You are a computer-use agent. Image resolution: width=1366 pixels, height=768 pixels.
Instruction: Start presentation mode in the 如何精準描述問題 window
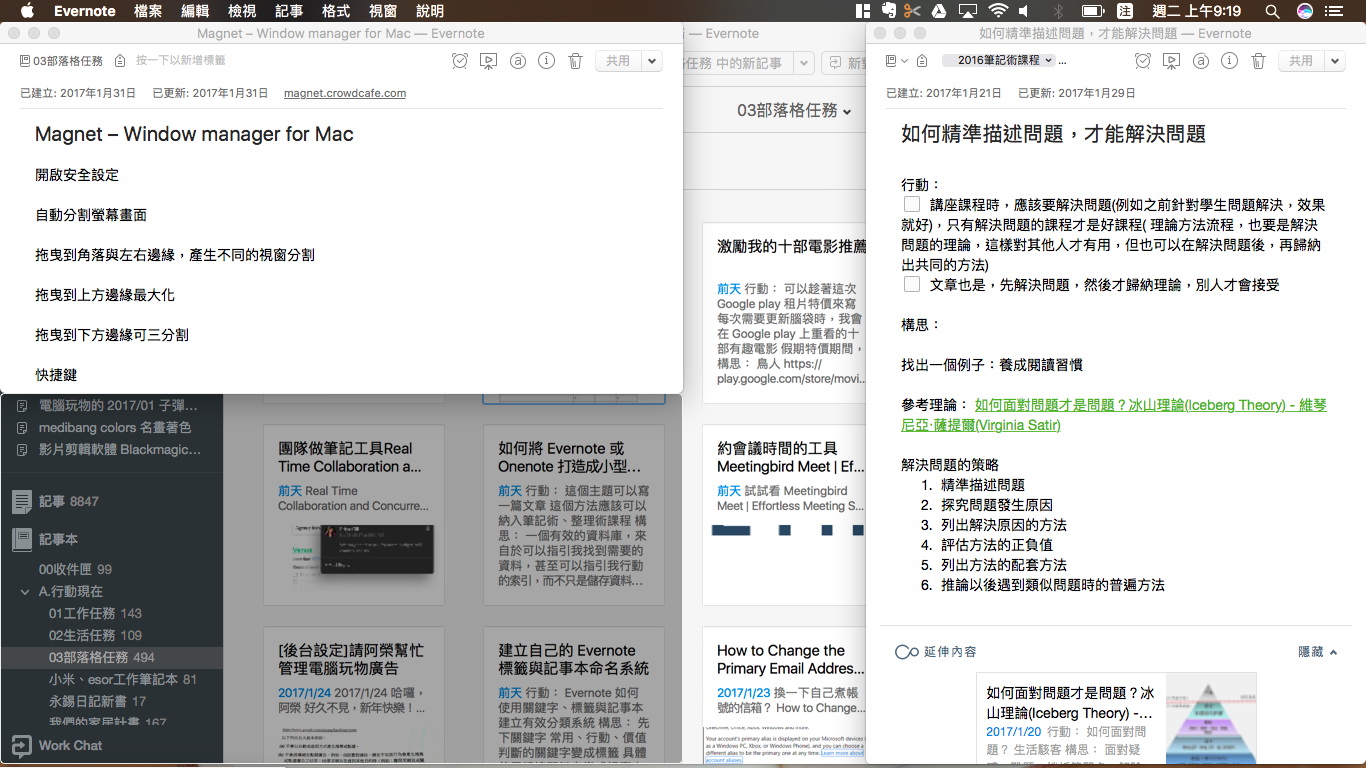click(1171, 61)
